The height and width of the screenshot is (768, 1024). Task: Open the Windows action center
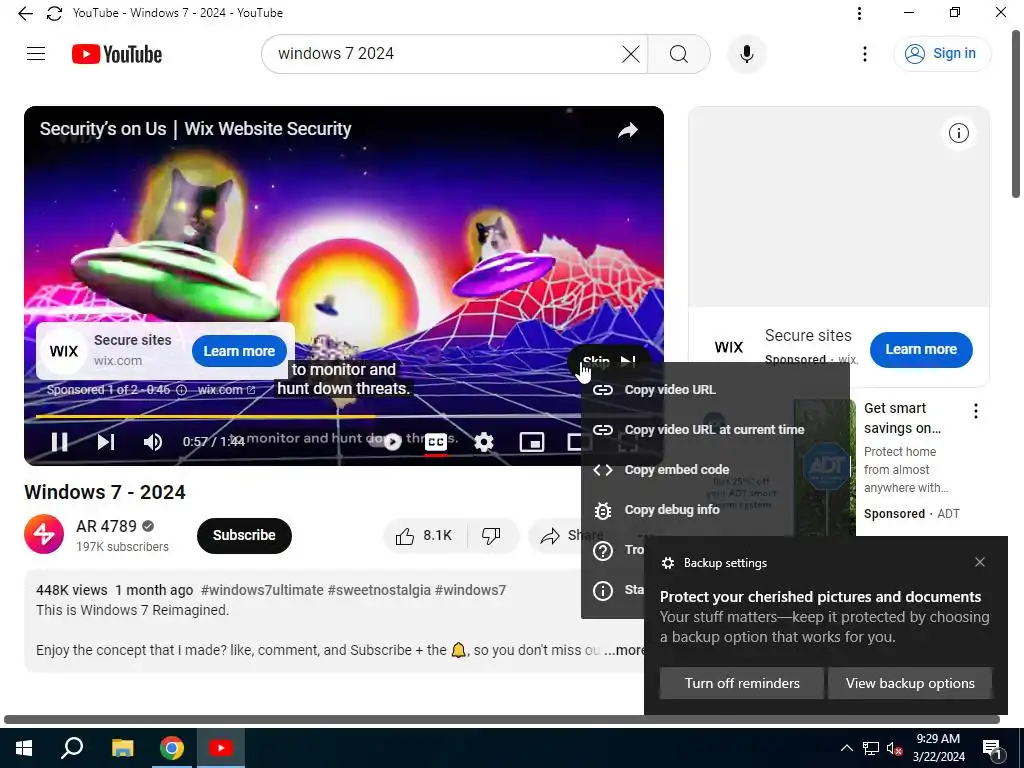[x=993, y=748]
